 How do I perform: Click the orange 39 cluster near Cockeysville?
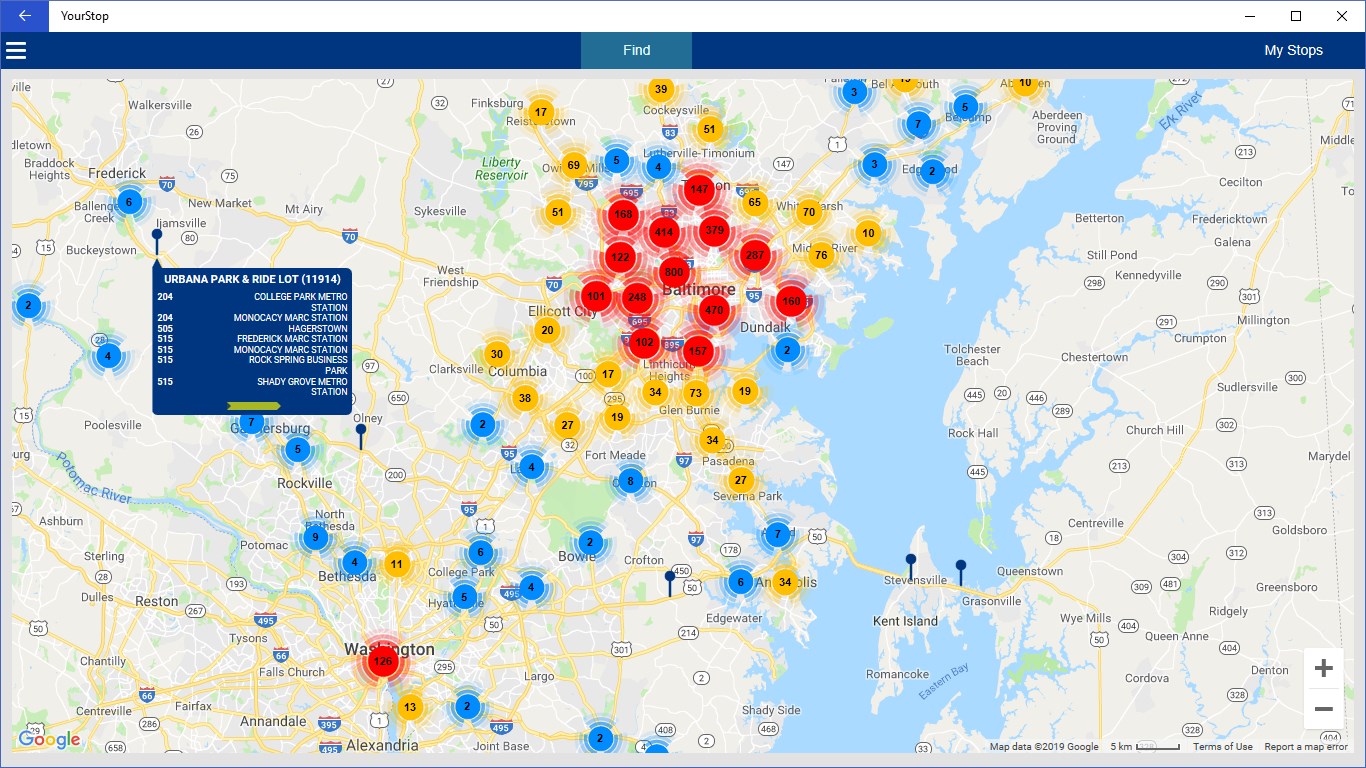point(660,89)
